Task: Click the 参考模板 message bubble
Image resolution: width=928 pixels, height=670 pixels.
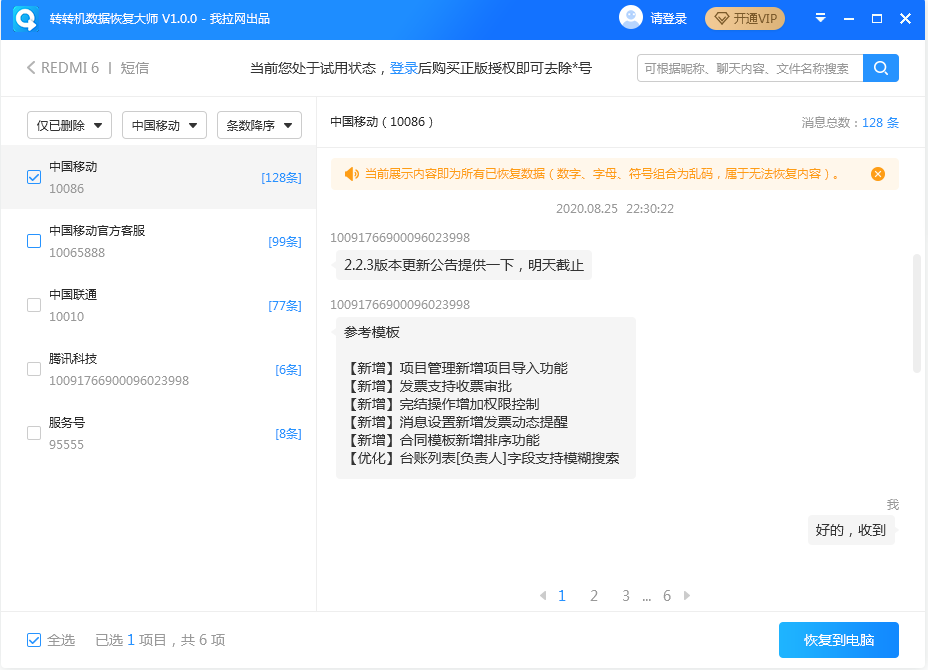Action: 486,398
